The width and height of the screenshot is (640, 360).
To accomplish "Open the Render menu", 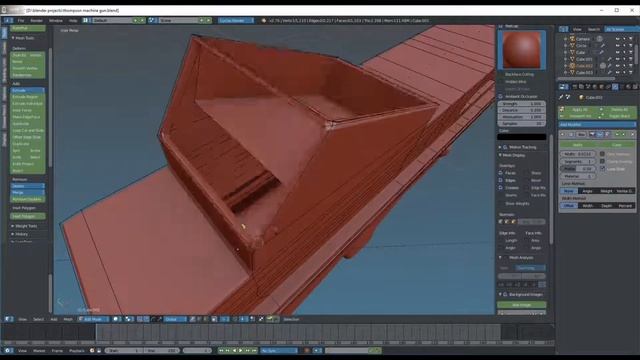I will (36, 20).
